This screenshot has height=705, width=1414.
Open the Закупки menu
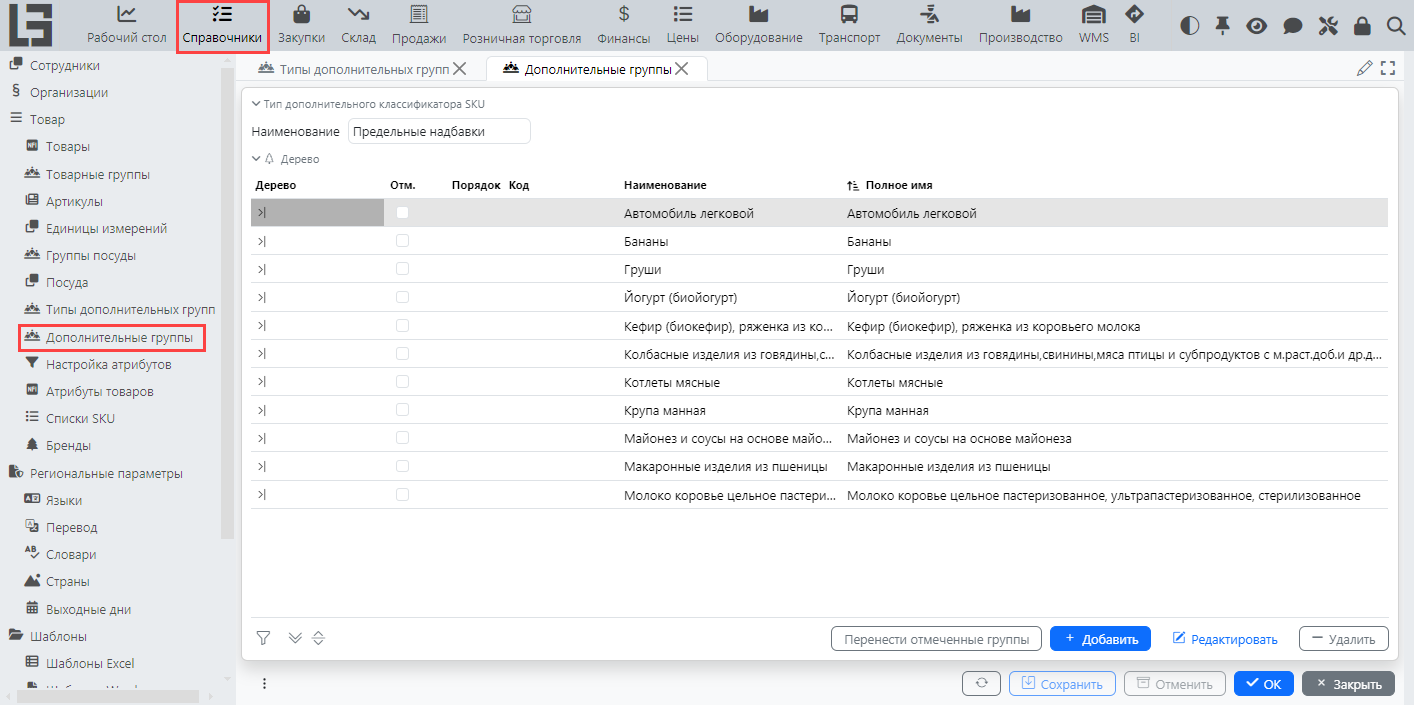coord(301,26)
